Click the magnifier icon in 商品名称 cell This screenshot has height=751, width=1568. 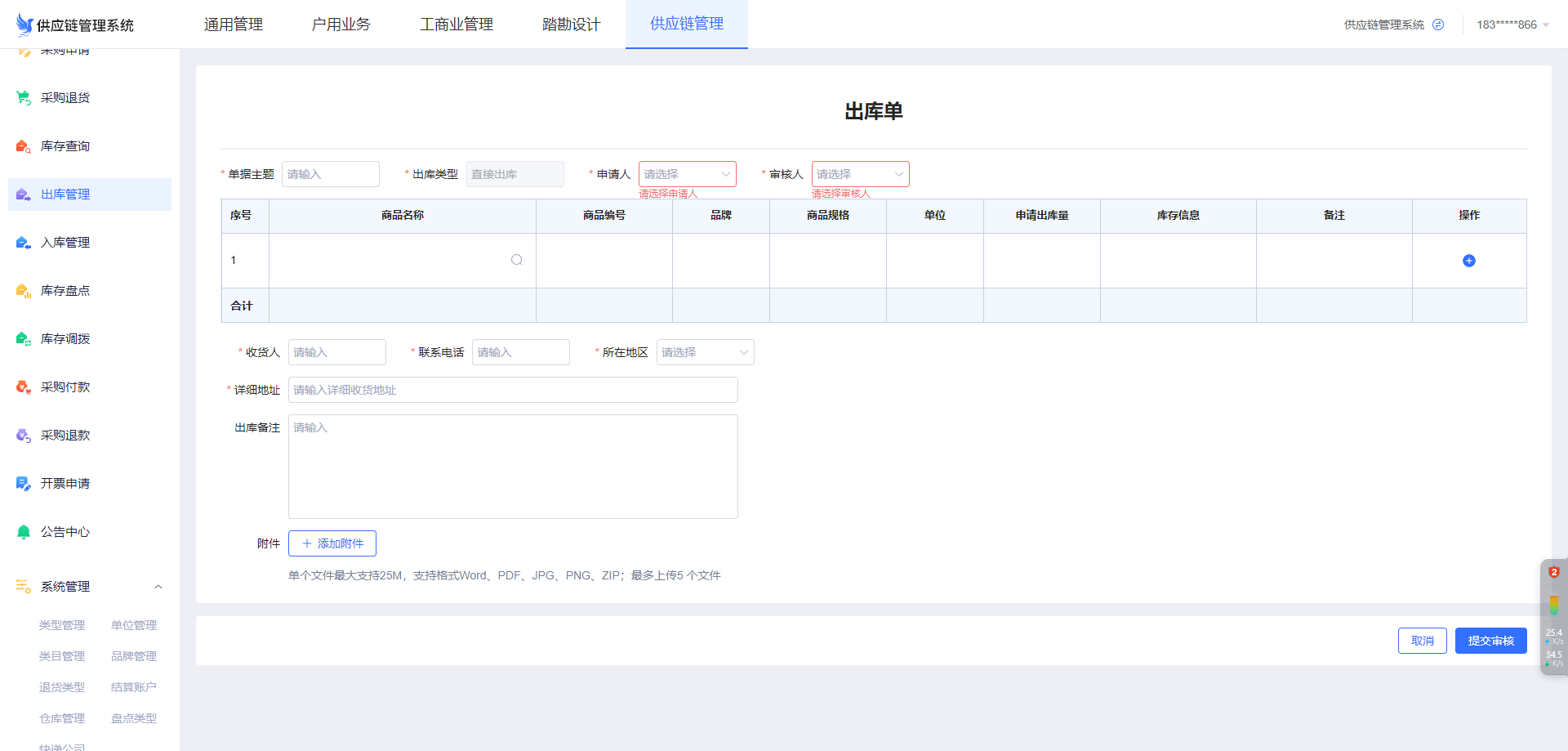(x=516, y=259)
